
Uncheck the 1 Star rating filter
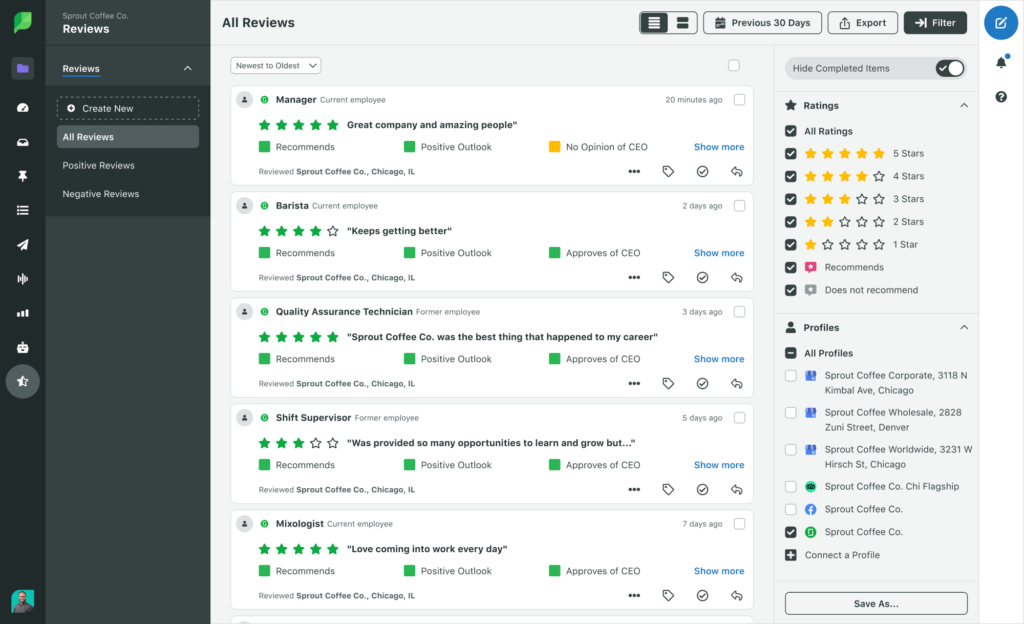point(791,245)
